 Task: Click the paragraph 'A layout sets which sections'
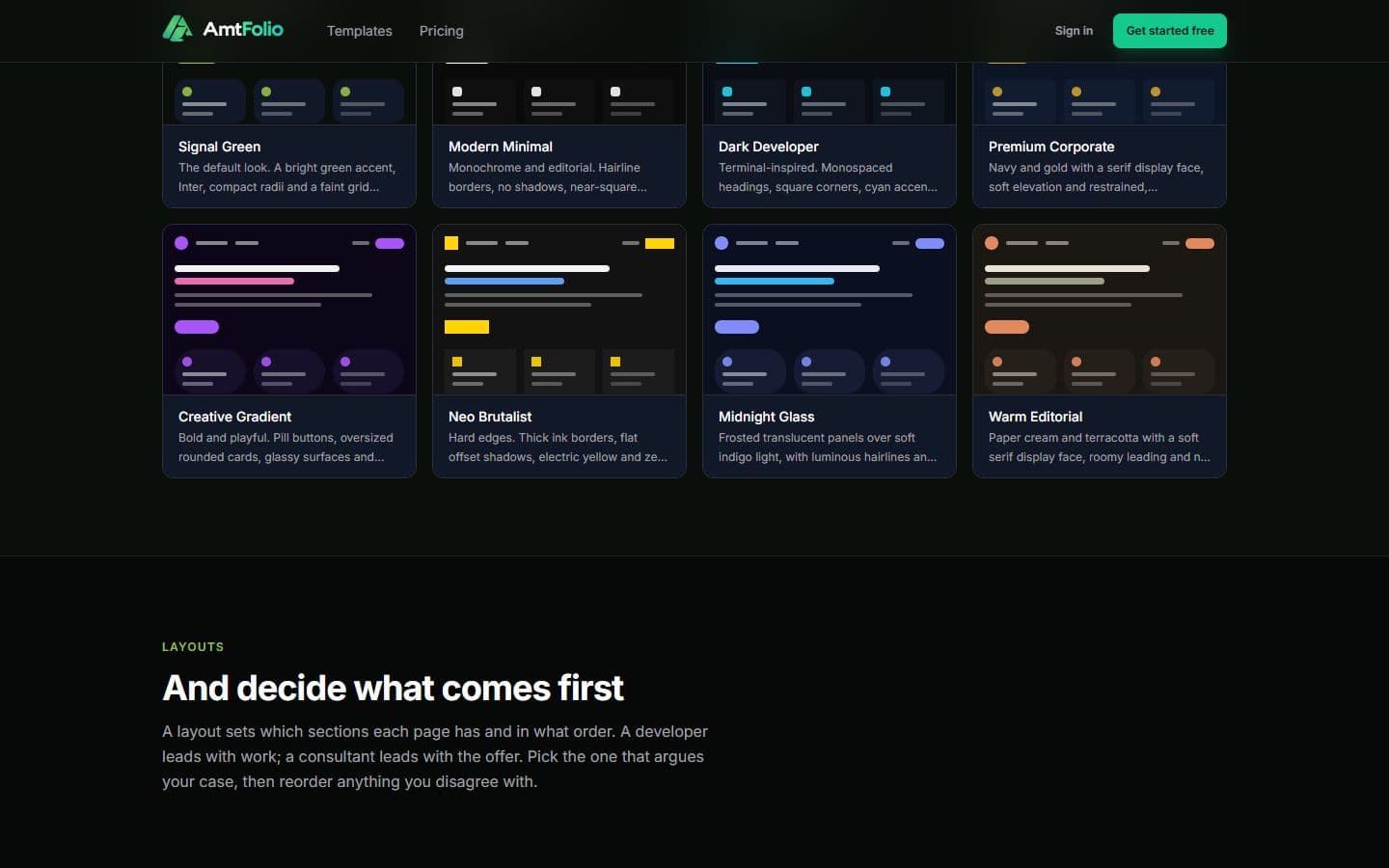(435, 756)
